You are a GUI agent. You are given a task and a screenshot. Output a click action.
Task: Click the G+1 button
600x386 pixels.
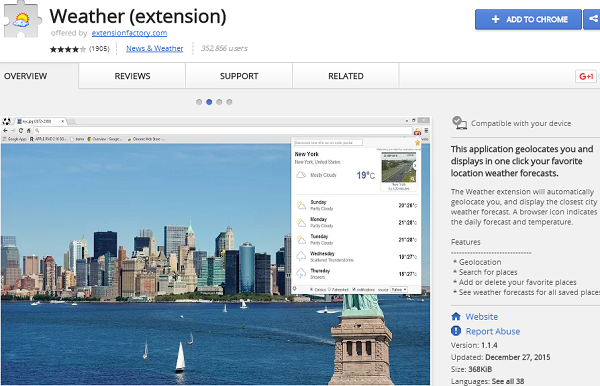coord(586,76)
